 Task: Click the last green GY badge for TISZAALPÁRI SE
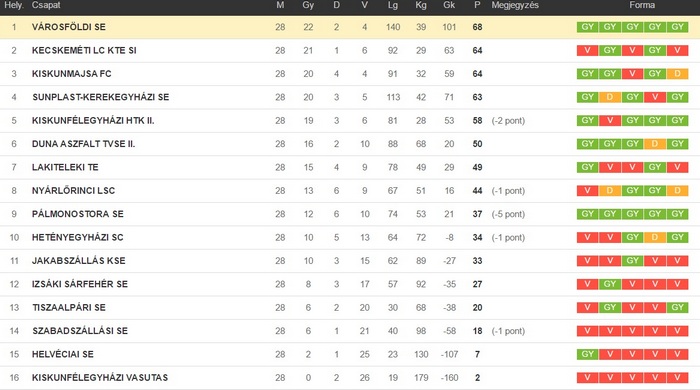pyautogui.click(x=677, y=307)
